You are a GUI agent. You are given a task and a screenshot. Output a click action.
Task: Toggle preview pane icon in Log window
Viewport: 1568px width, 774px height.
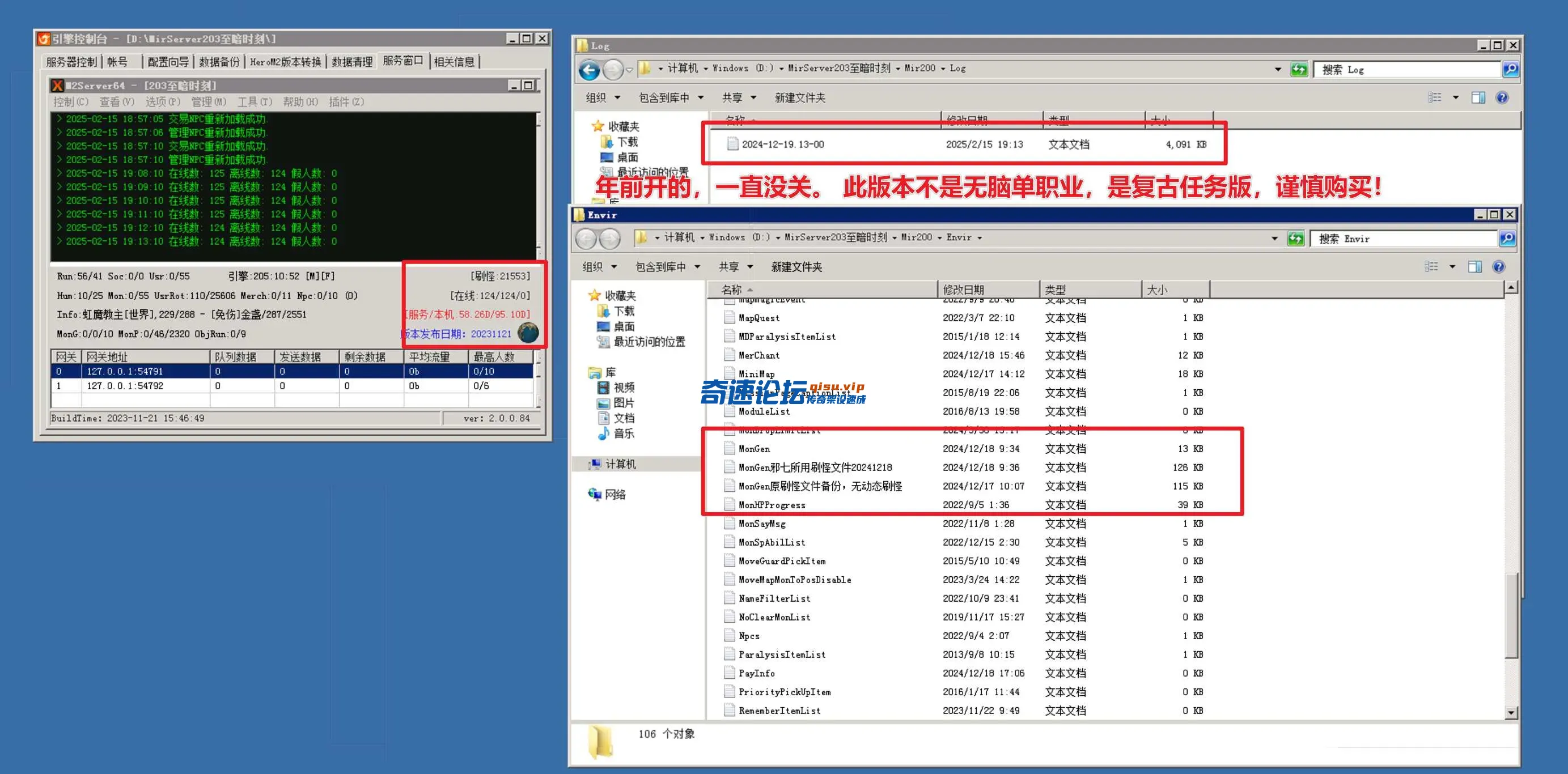click(1478, 97)
